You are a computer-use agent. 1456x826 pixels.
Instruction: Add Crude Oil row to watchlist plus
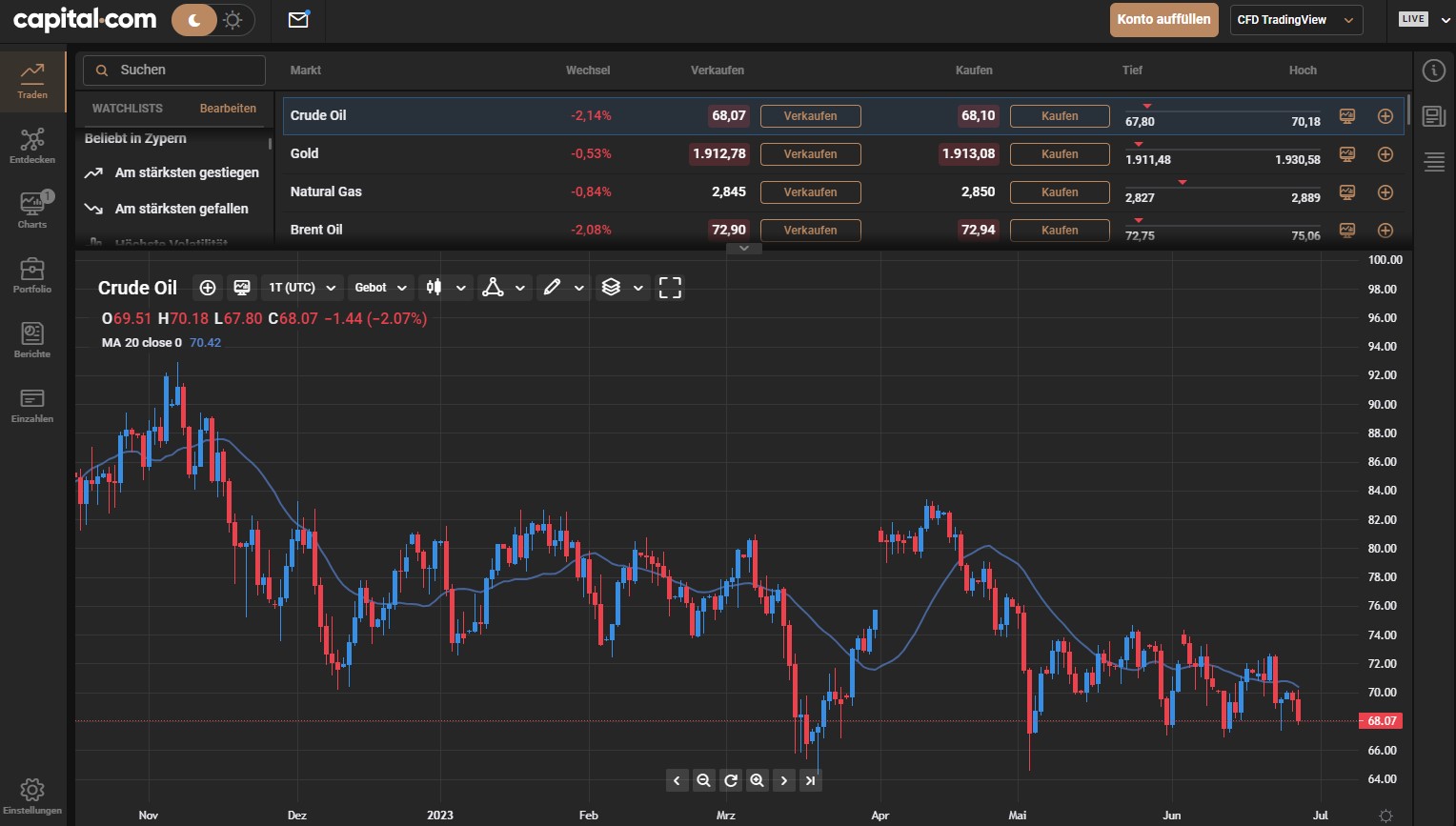point(1385,116)
